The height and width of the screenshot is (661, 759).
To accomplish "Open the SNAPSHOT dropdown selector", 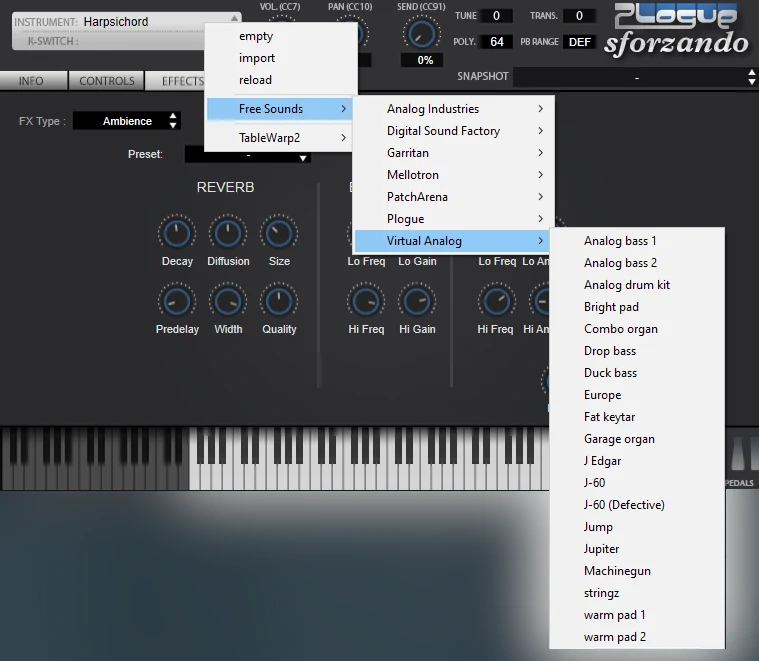I will tap(636, 77).
